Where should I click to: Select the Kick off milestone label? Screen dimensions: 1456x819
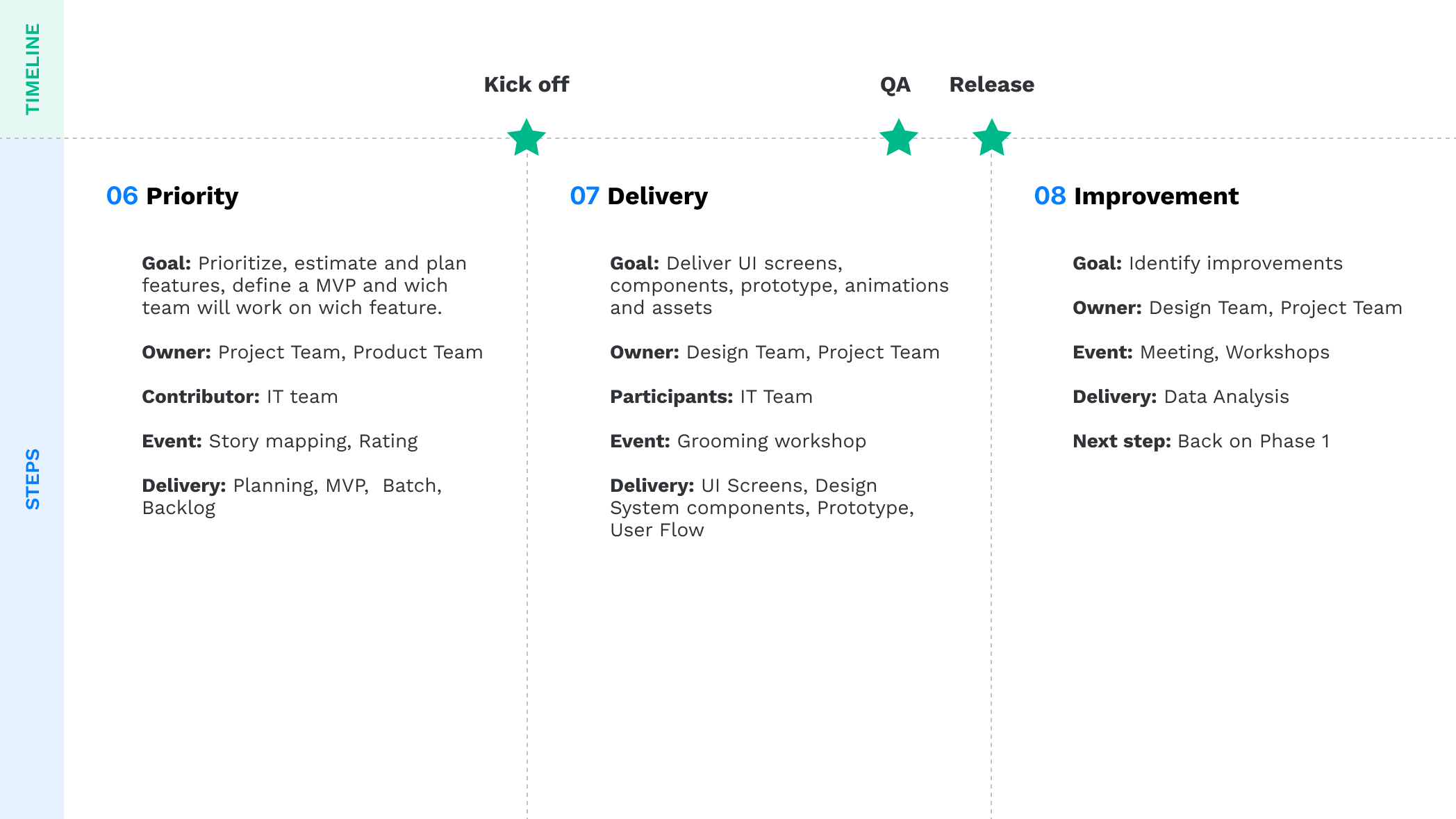tap(526, 85)
